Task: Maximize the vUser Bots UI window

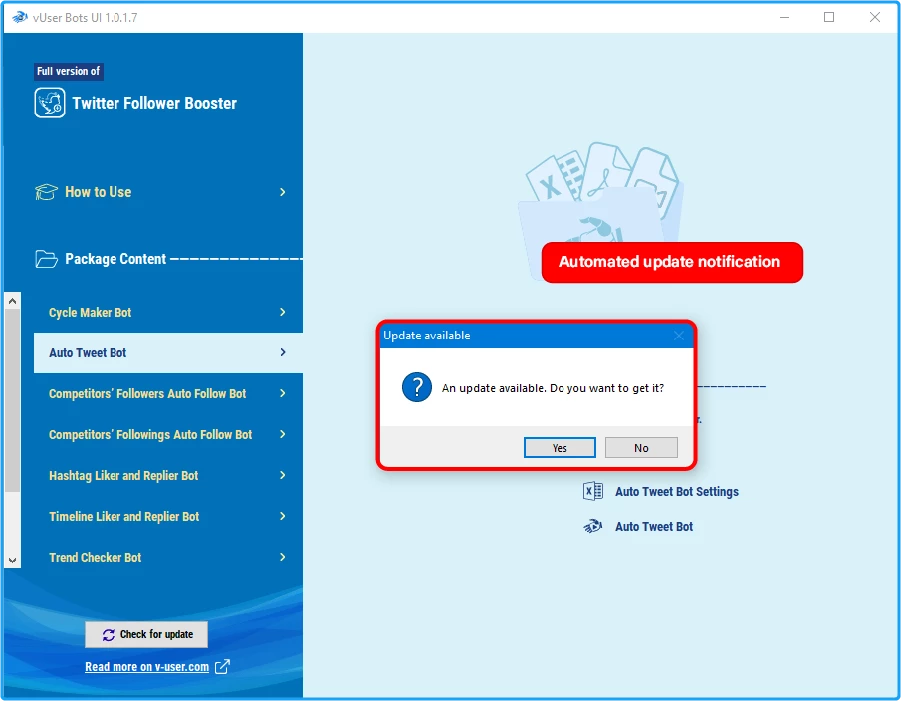Action: (829, 17)
